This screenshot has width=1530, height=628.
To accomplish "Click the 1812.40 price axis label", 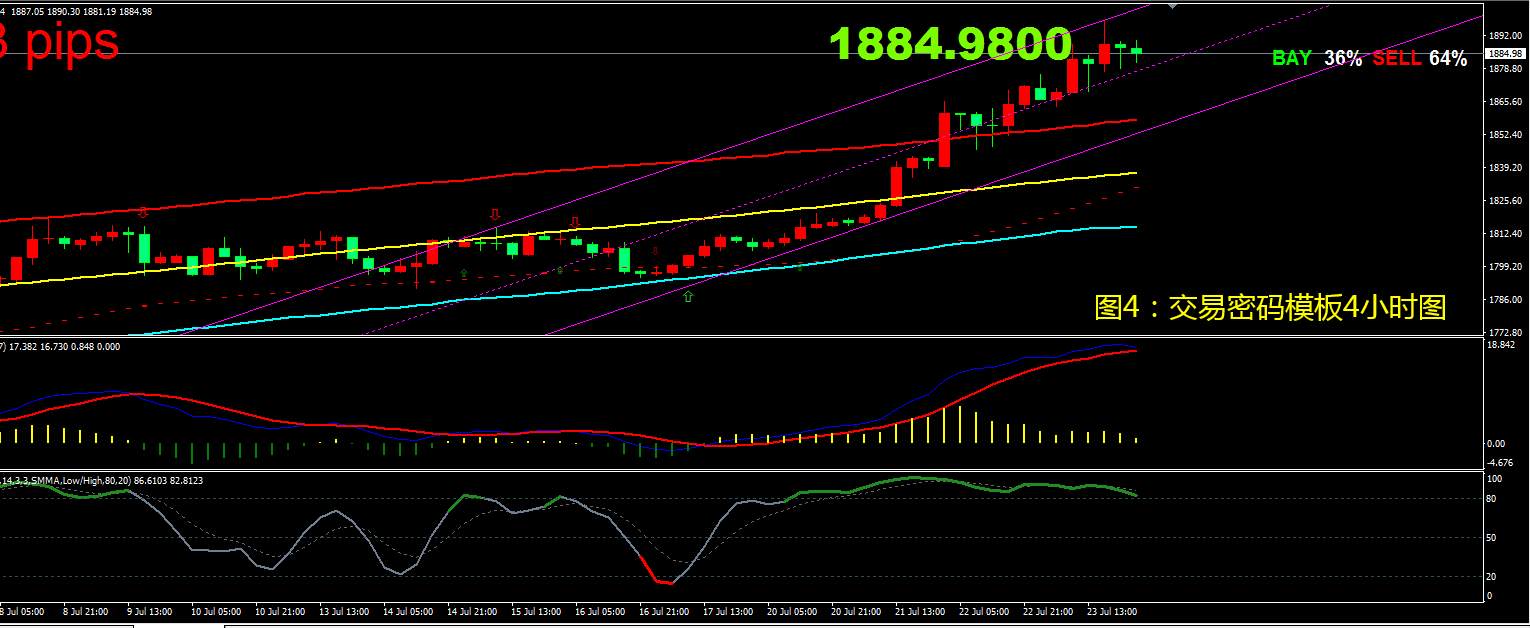I will [x=1505, y=234].
